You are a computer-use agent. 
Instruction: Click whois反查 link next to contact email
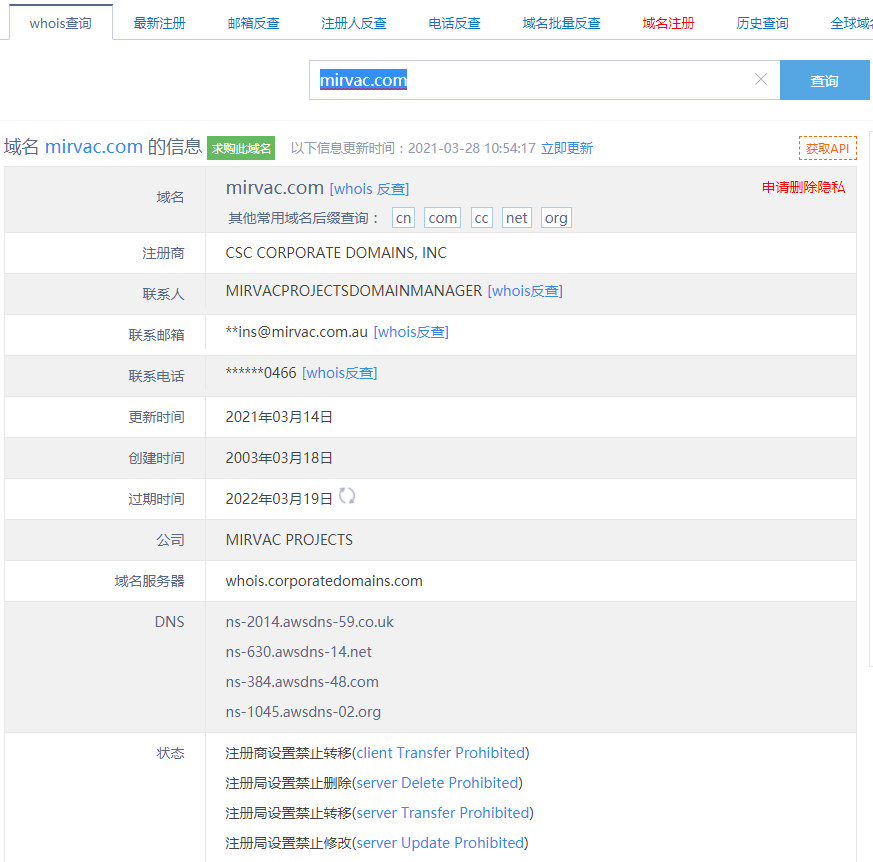[411, 332]
